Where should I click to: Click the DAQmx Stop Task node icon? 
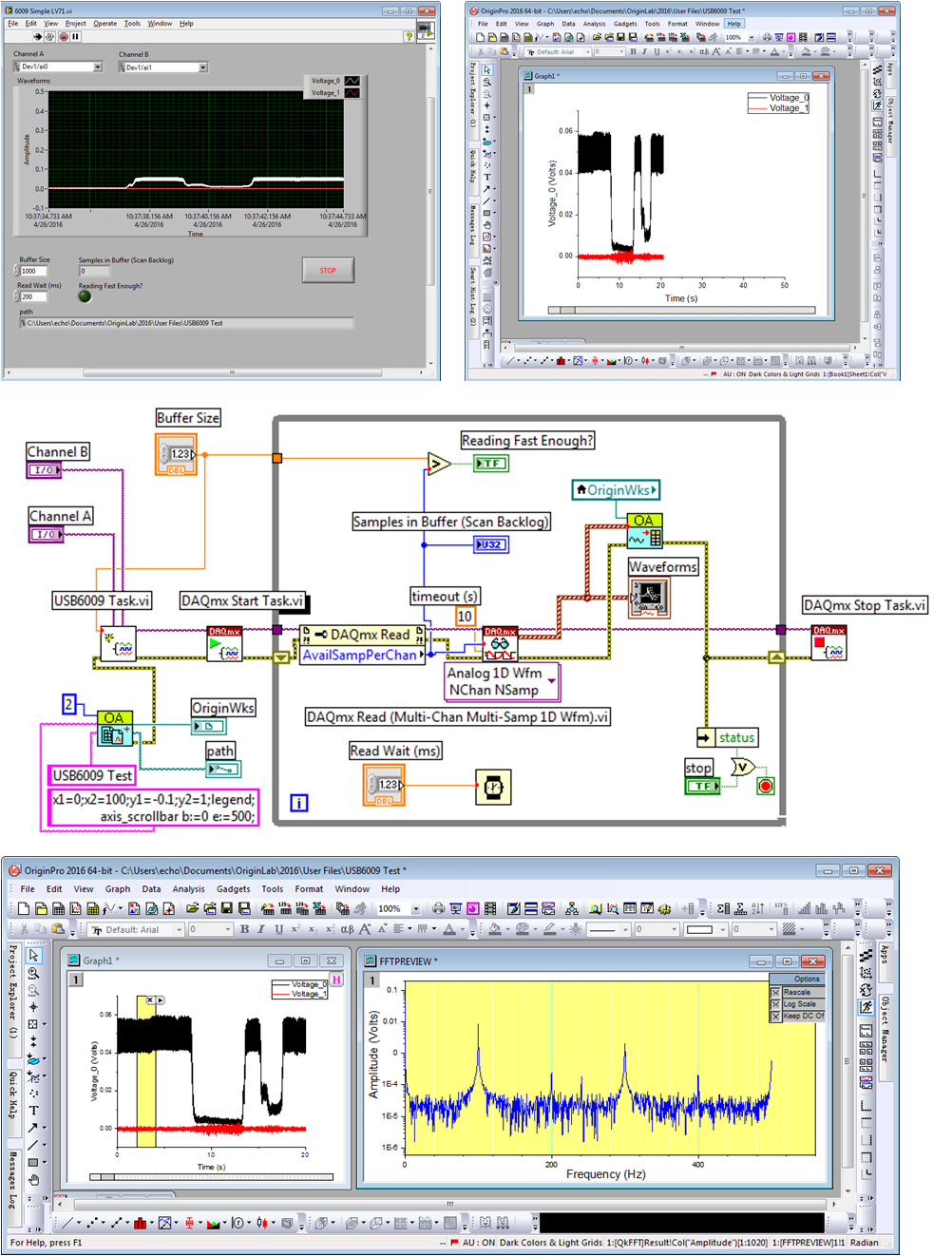pyautogui.click(x=828, y=643)
